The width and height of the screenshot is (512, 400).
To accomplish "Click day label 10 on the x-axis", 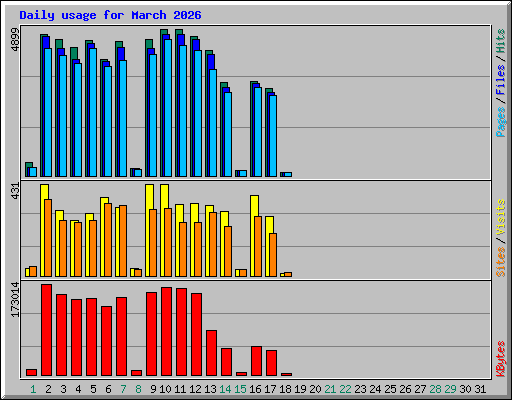I will pos(165,389).
